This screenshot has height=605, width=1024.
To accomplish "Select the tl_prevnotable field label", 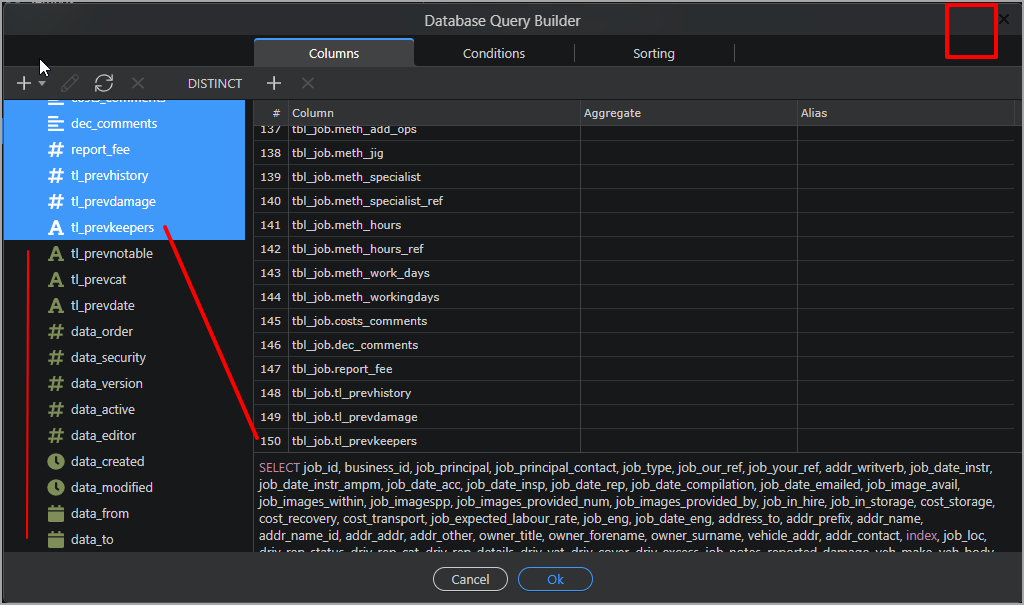I will 112,253.
